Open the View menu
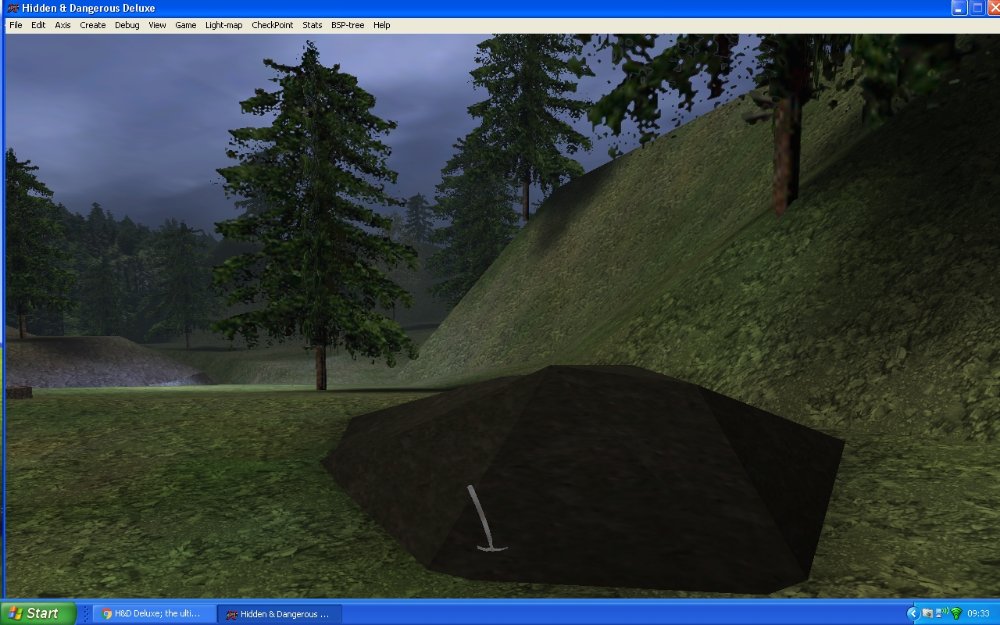The image size is (1000, 625). tap(157, 26)
